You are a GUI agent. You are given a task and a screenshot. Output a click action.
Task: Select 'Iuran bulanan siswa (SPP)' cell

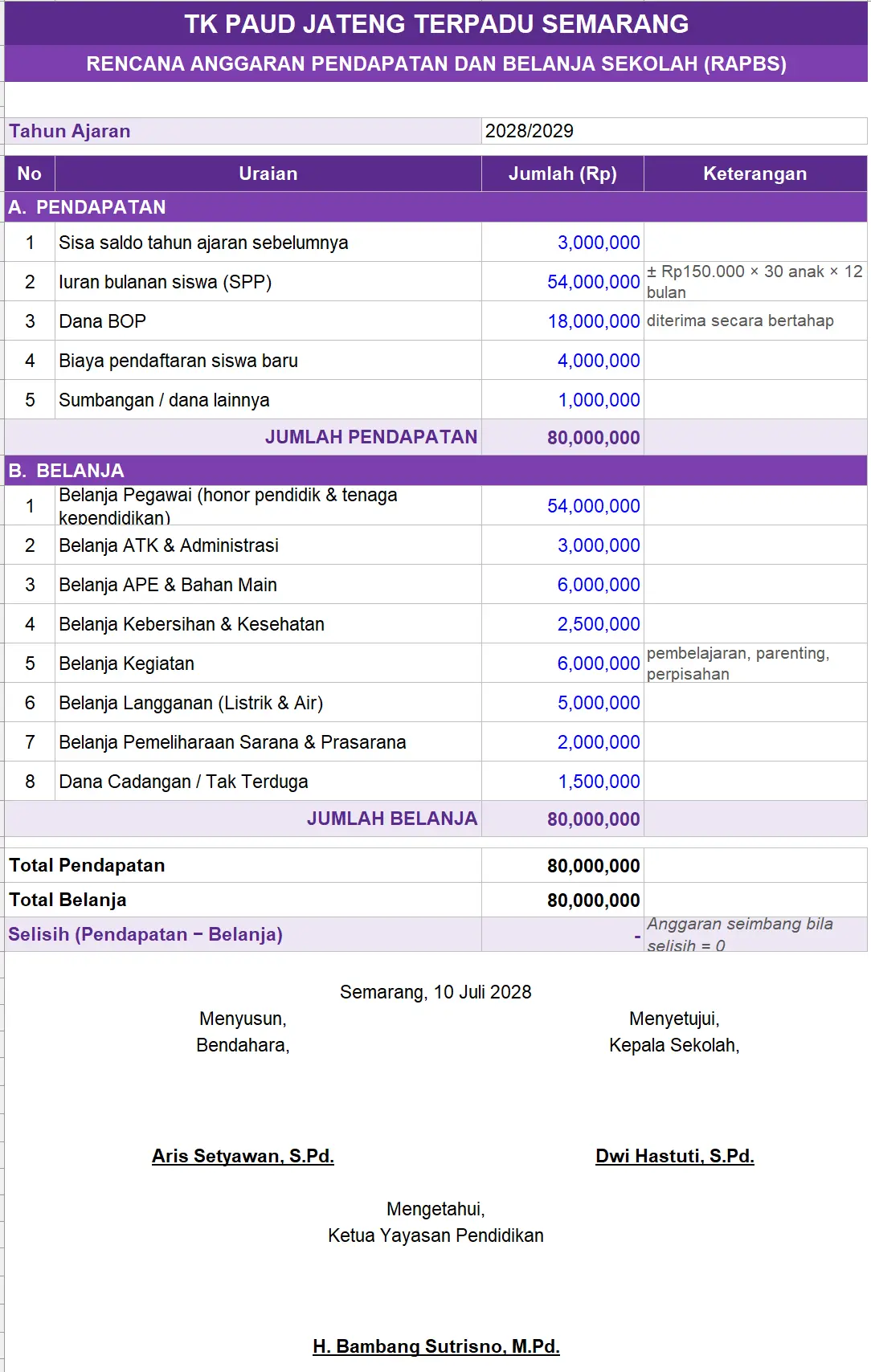click(x=268, y=282)
